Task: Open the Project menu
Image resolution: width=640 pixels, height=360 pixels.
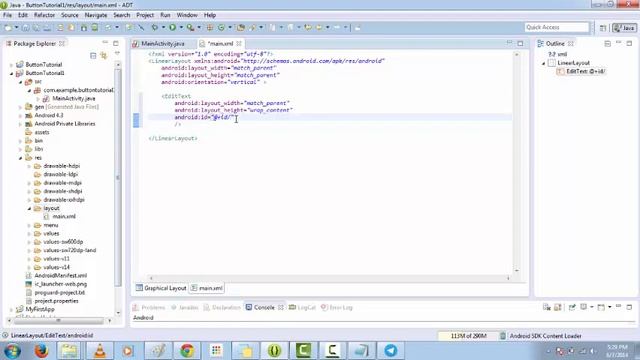Action: coord(145,15)
